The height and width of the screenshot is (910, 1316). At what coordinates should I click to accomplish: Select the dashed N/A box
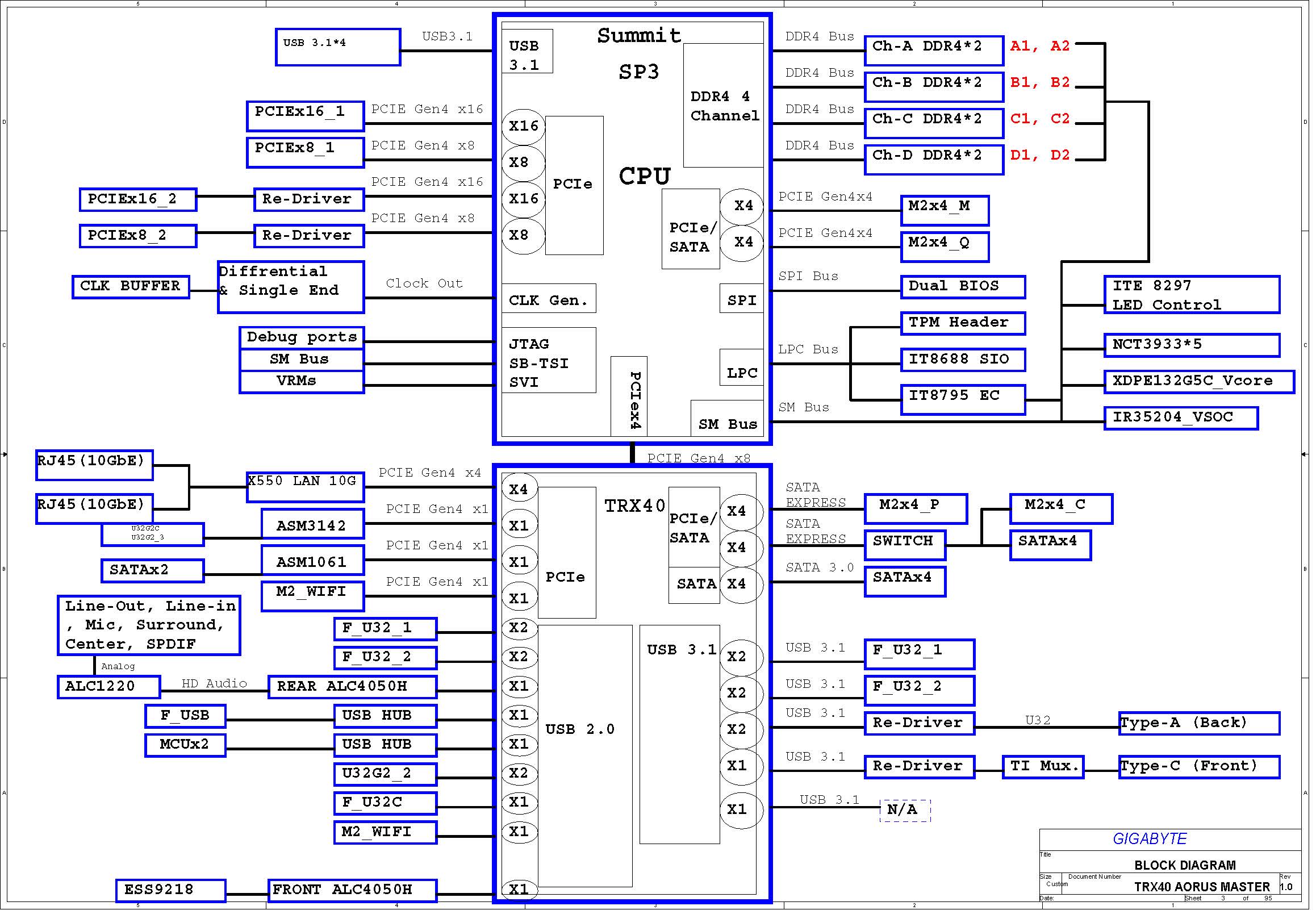[906, 811]
